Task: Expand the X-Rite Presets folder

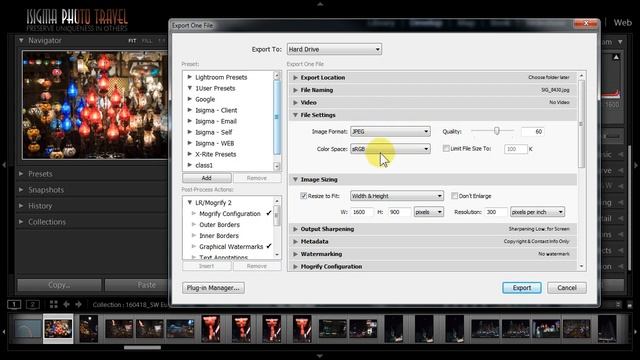Action: (x=190, y=154)
